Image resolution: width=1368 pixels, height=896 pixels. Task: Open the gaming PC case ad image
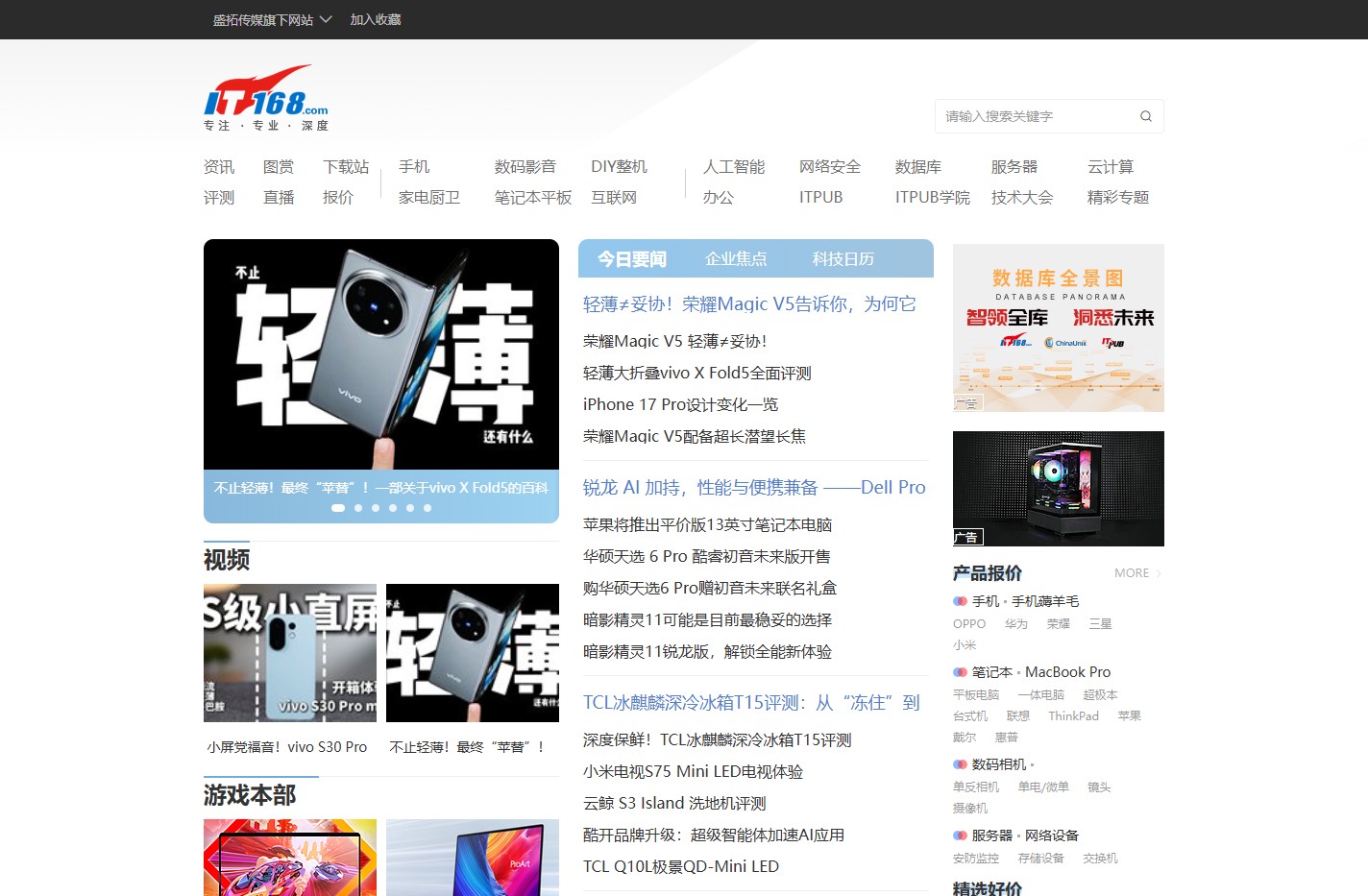1059,489
